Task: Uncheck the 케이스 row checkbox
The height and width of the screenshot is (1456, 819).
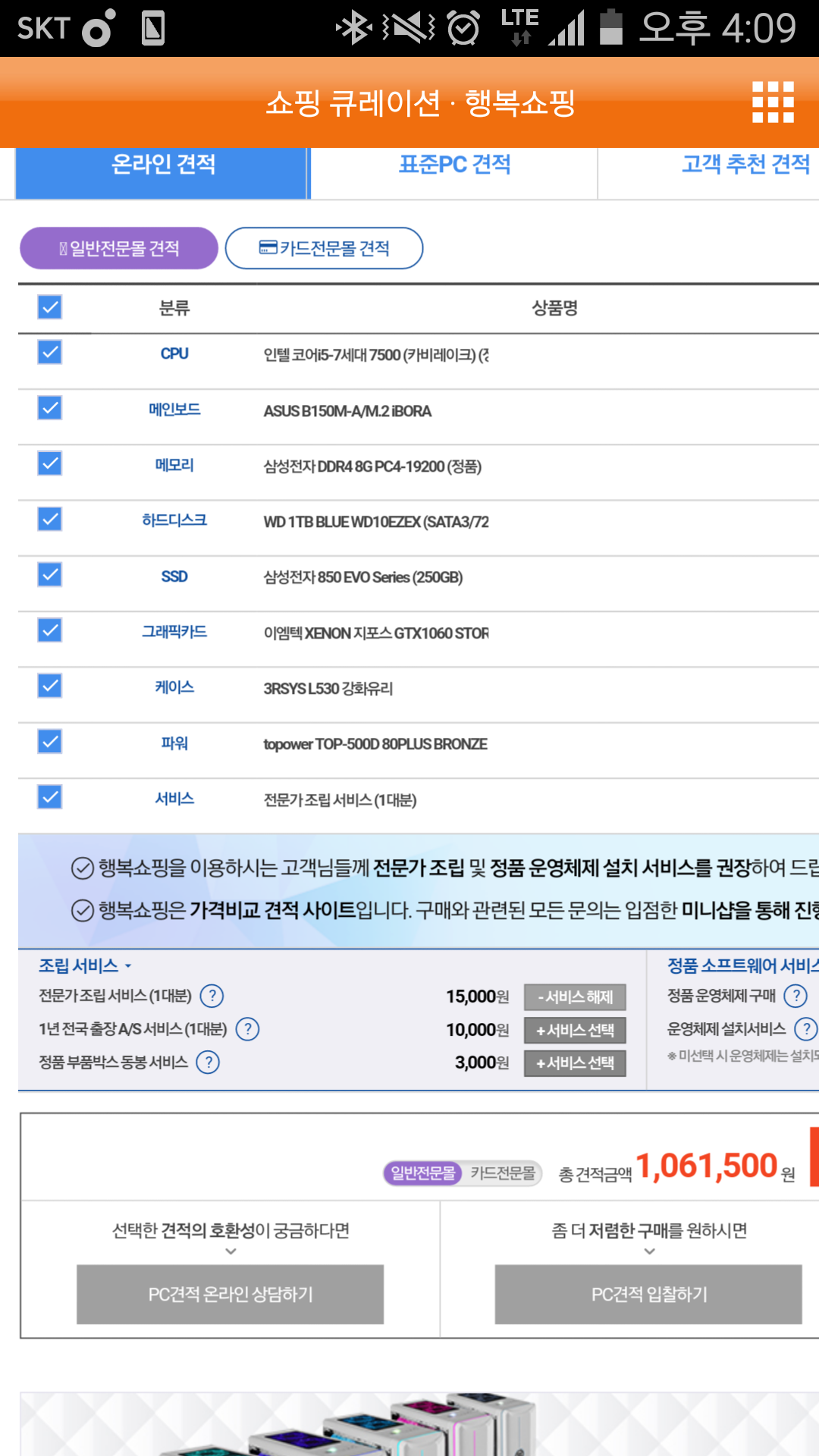Action: [x=50, y=686]
